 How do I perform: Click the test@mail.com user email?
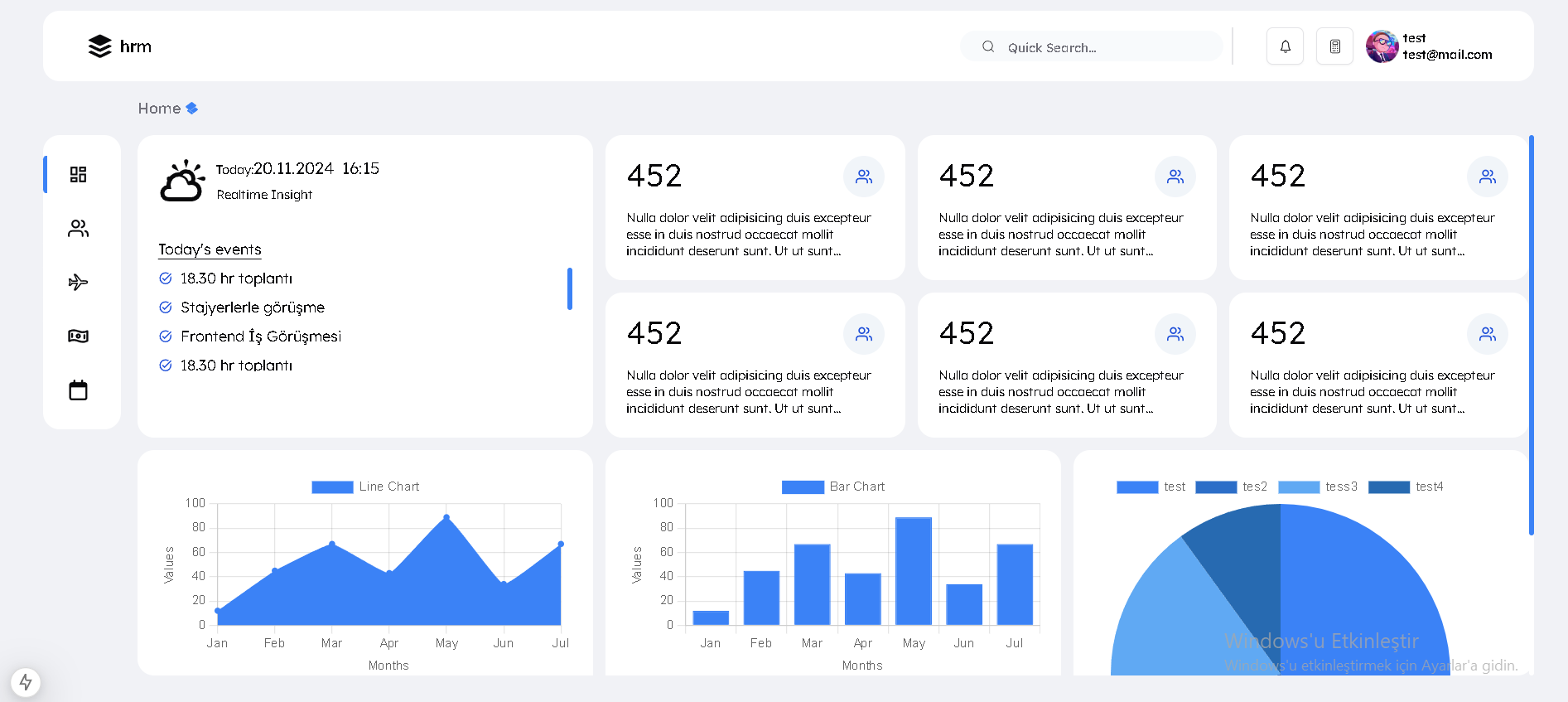tap(1447, 55)
